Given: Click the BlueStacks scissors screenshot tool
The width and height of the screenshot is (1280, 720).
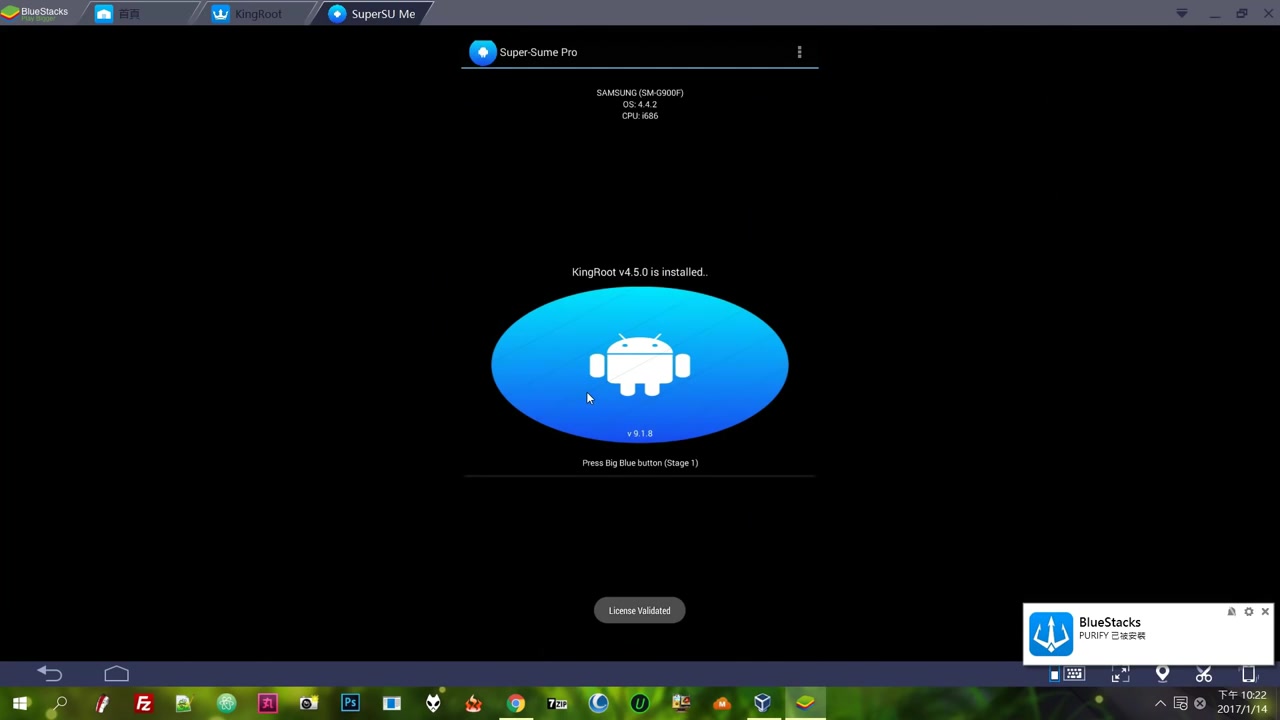Looking at the screenshot, I should tap(1204, 675).
